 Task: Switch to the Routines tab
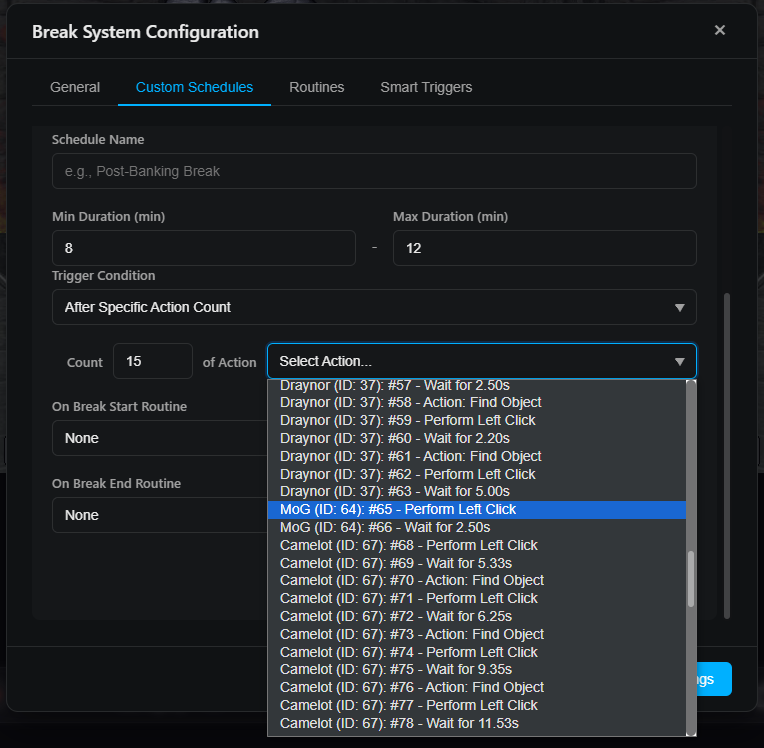(317, 87)
